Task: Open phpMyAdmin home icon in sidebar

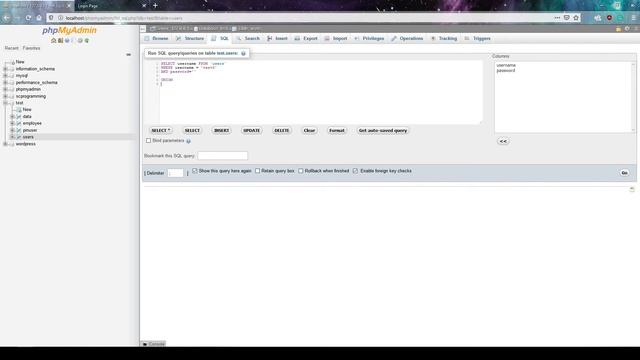Action: tap(53, 41)
